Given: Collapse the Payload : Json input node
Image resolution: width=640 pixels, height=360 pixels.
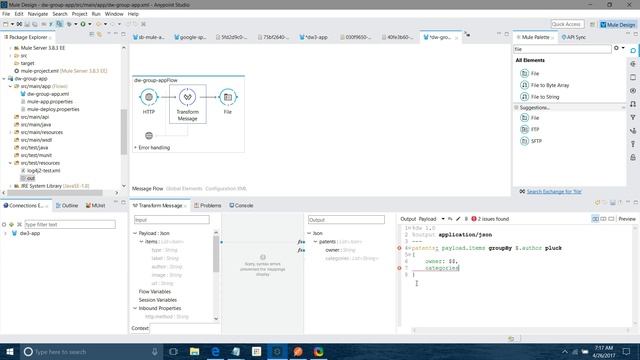Looking at the screenshot, I should 135,233.
